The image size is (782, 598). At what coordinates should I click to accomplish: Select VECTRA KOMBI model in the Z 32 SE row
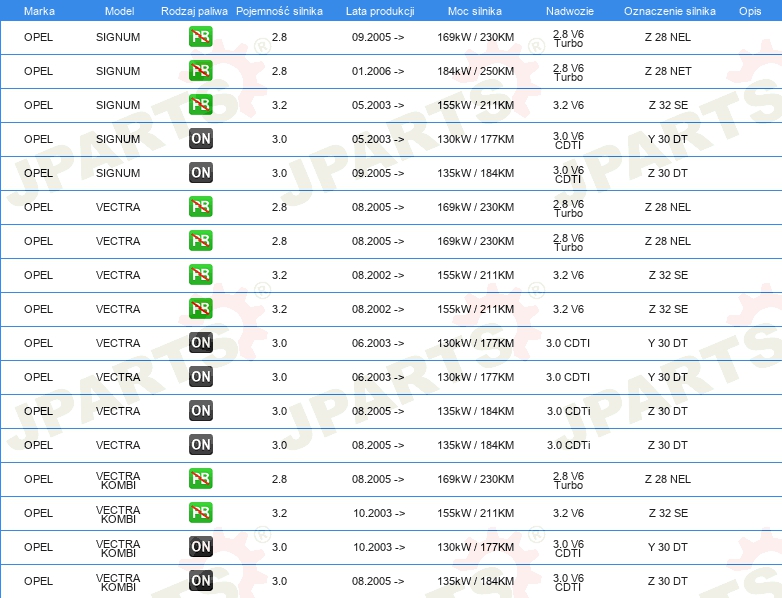tap(118, 514)
